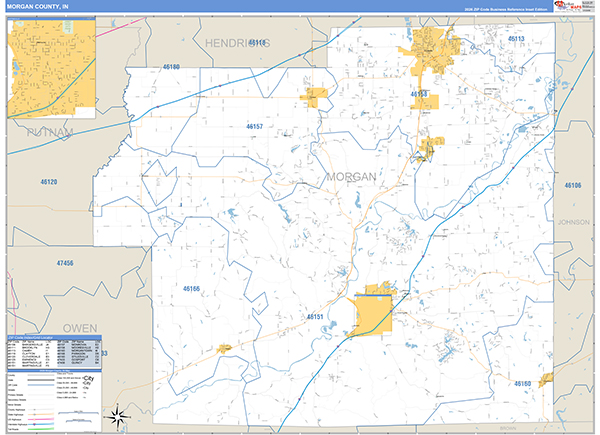Image resolution: width=600 pixels, height=435 pixels.
Task: Click ZIP code label 46166
Action: click(191, 289)
